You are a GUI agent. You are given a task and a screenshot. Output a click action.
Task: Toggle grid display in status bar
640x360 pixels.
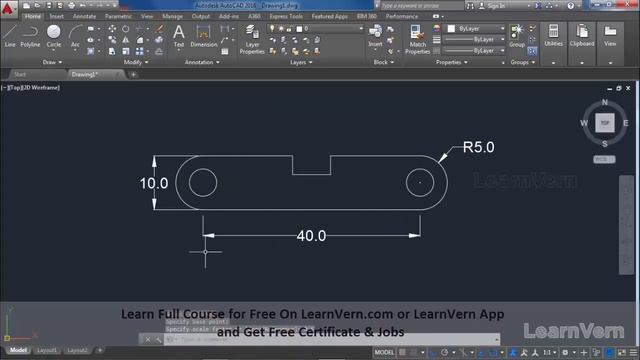(x=402, y=352)
